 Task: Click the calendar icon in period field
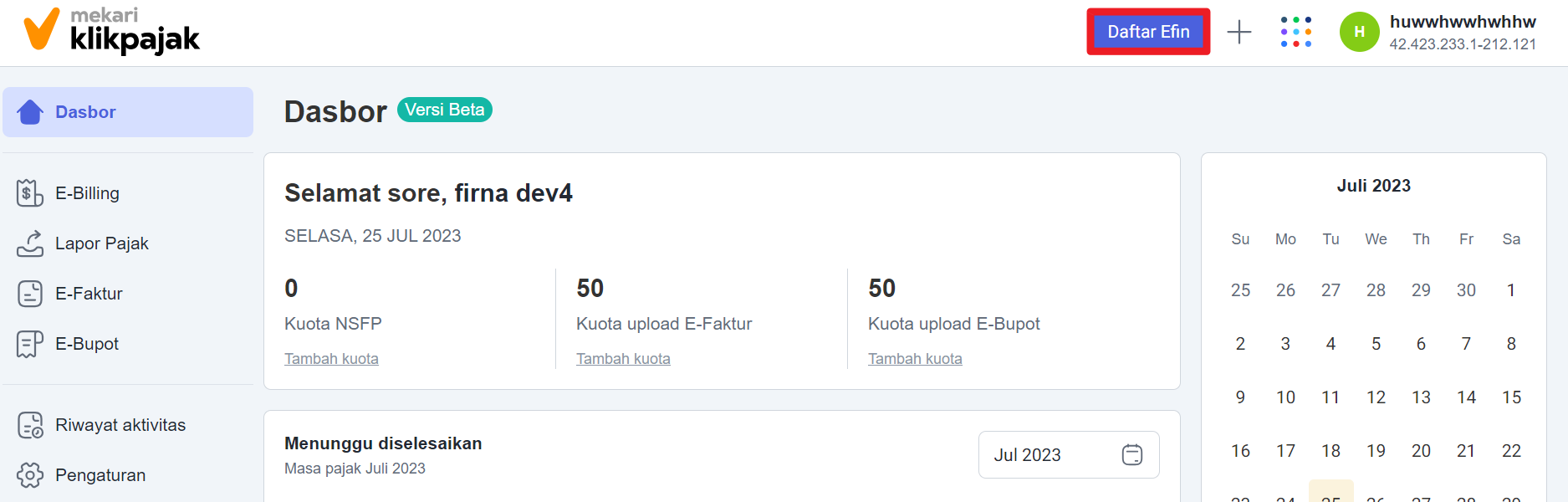(1131, 455)
